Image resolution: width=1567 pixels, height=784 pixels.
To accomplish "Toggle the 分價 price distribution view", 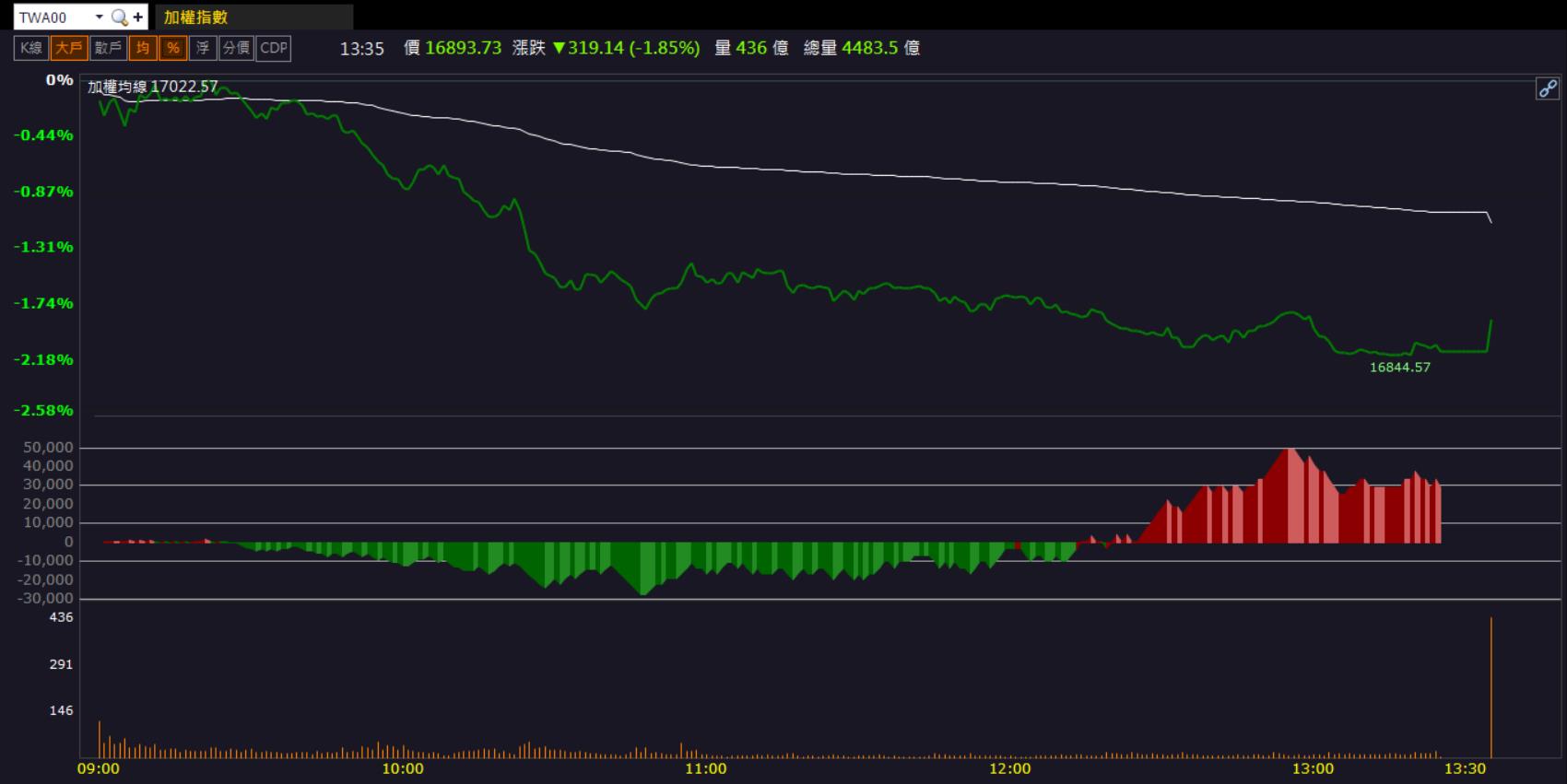I will tap(237, 48).
